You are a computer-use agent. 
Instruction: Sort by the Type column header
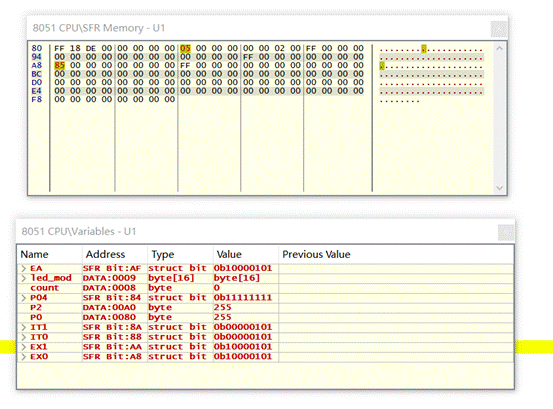pos(180,254)
